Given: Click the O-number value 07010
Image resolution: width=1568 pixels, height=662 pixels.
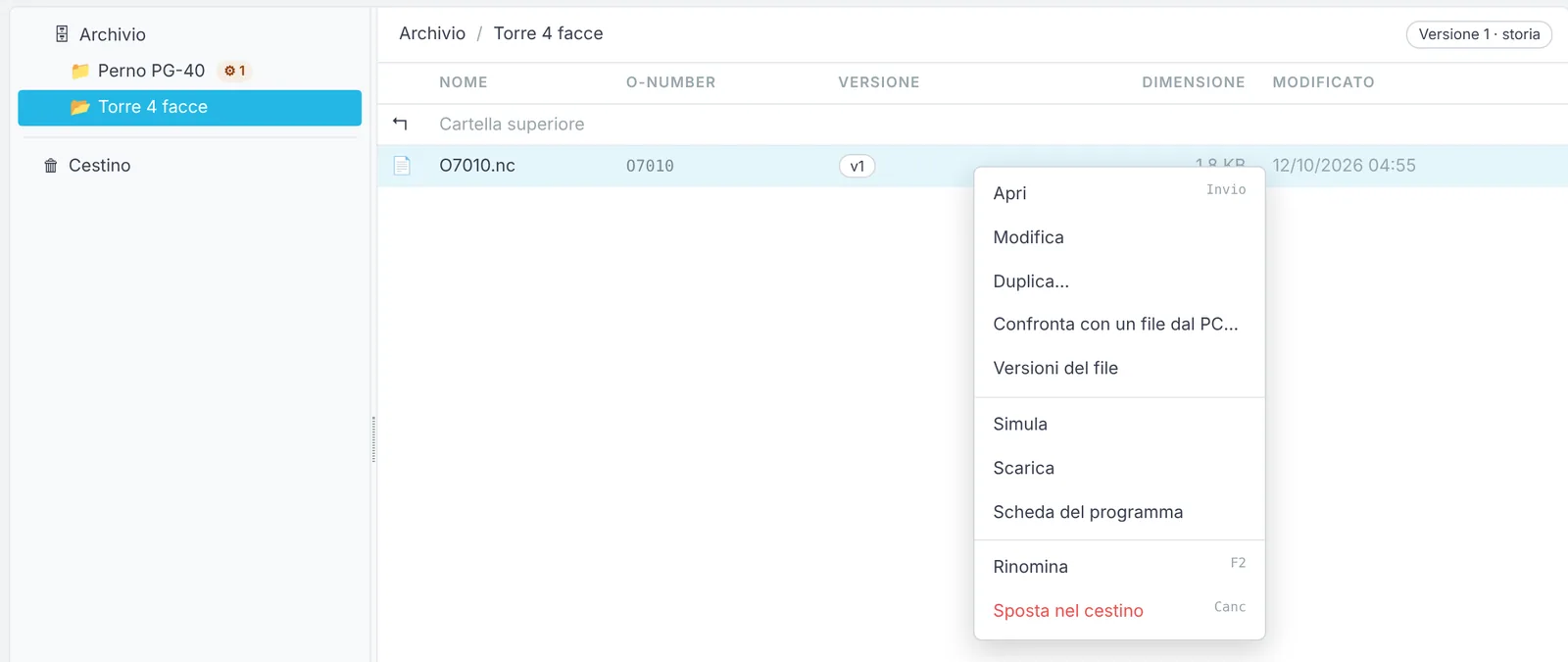Looking at the screenshot, I should click(x=650, y=166).
